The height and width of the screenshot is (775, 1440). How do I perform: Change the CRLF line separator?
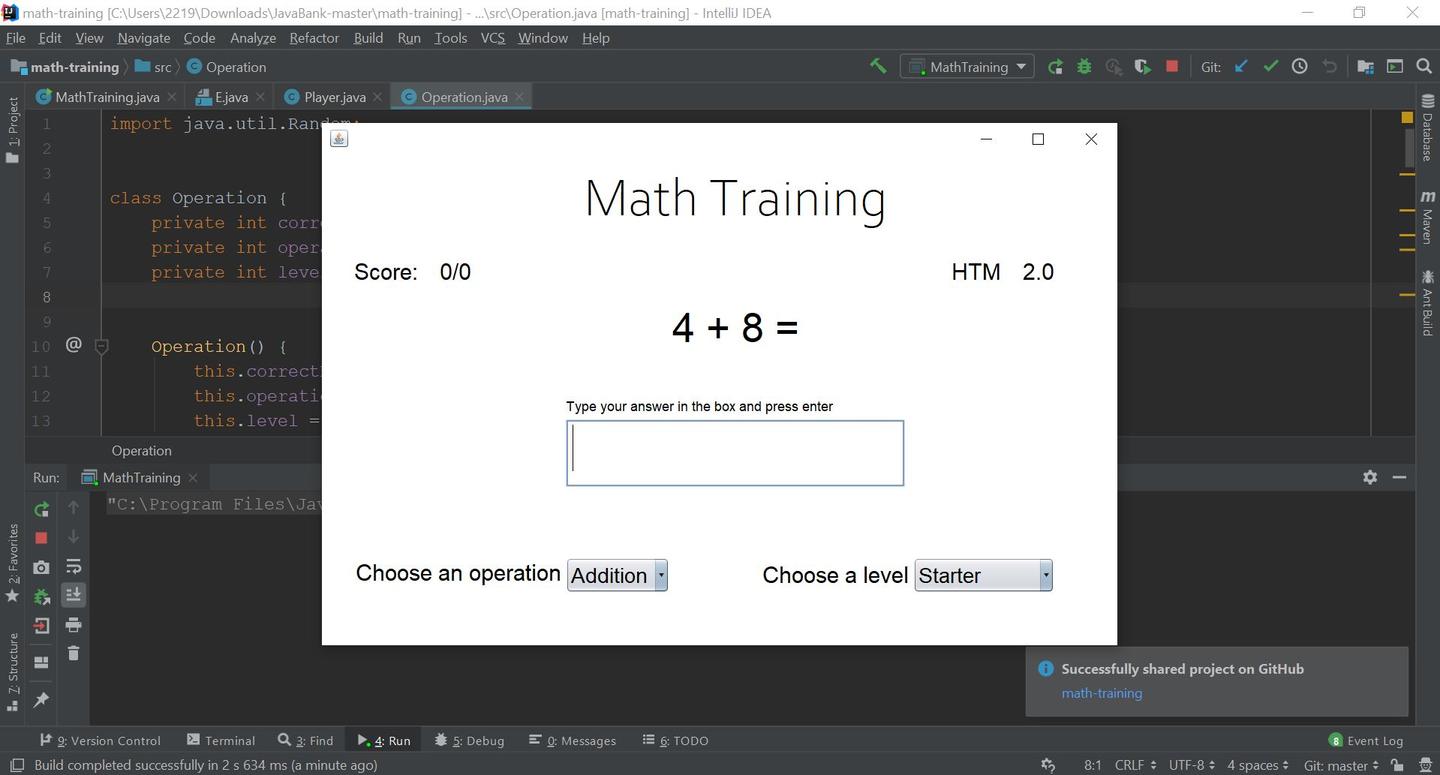(1135, 765)
